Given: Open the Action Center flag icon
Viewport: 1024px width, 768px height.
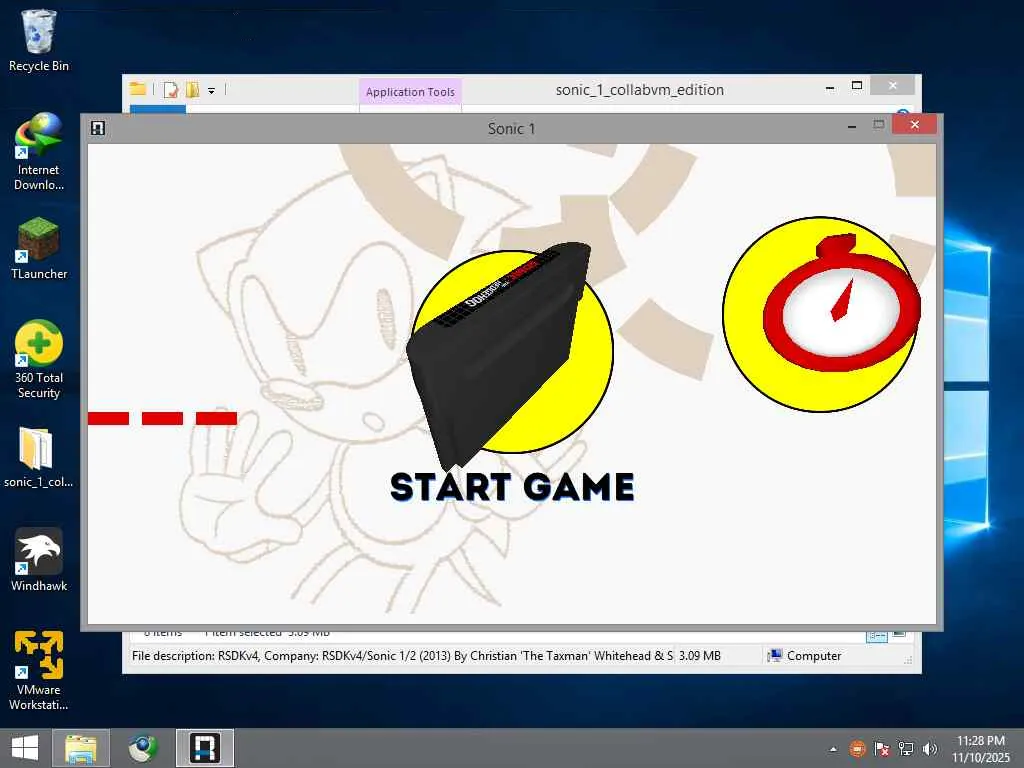Looking at the screenshot, I should pyautogui.click(x=881, y=749).
